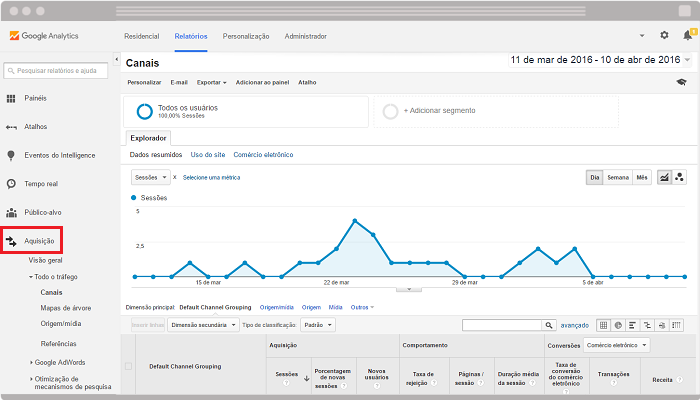Open the account dropdown arrow in header
The image size is (700, 400).
[642, 36]
